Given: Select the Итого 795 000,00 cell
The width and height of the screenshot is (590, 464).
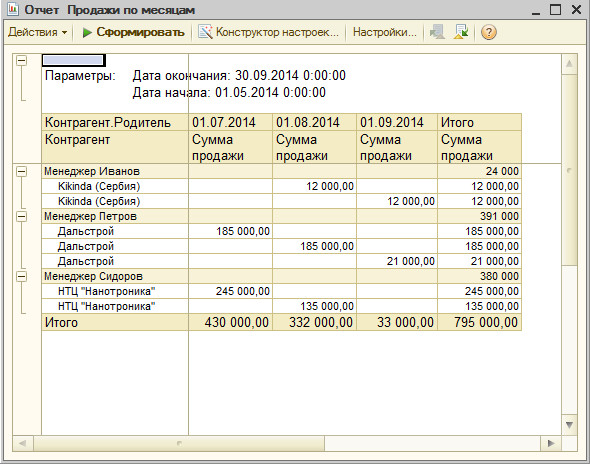Looking at the screenshot, I should (479, 323).
